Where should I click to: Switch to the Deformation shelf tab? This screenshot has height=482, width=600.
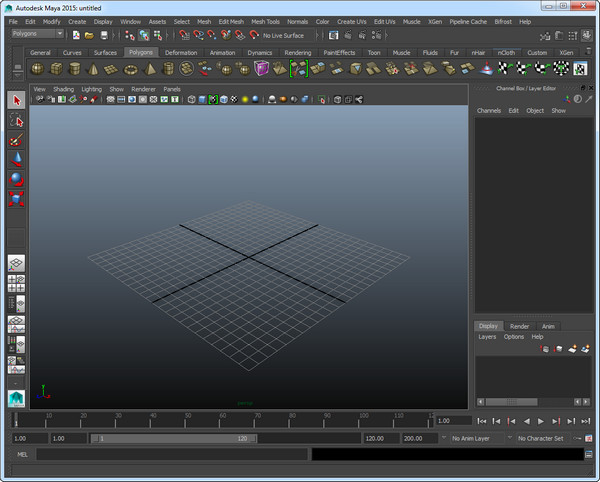tap(181, 52)
